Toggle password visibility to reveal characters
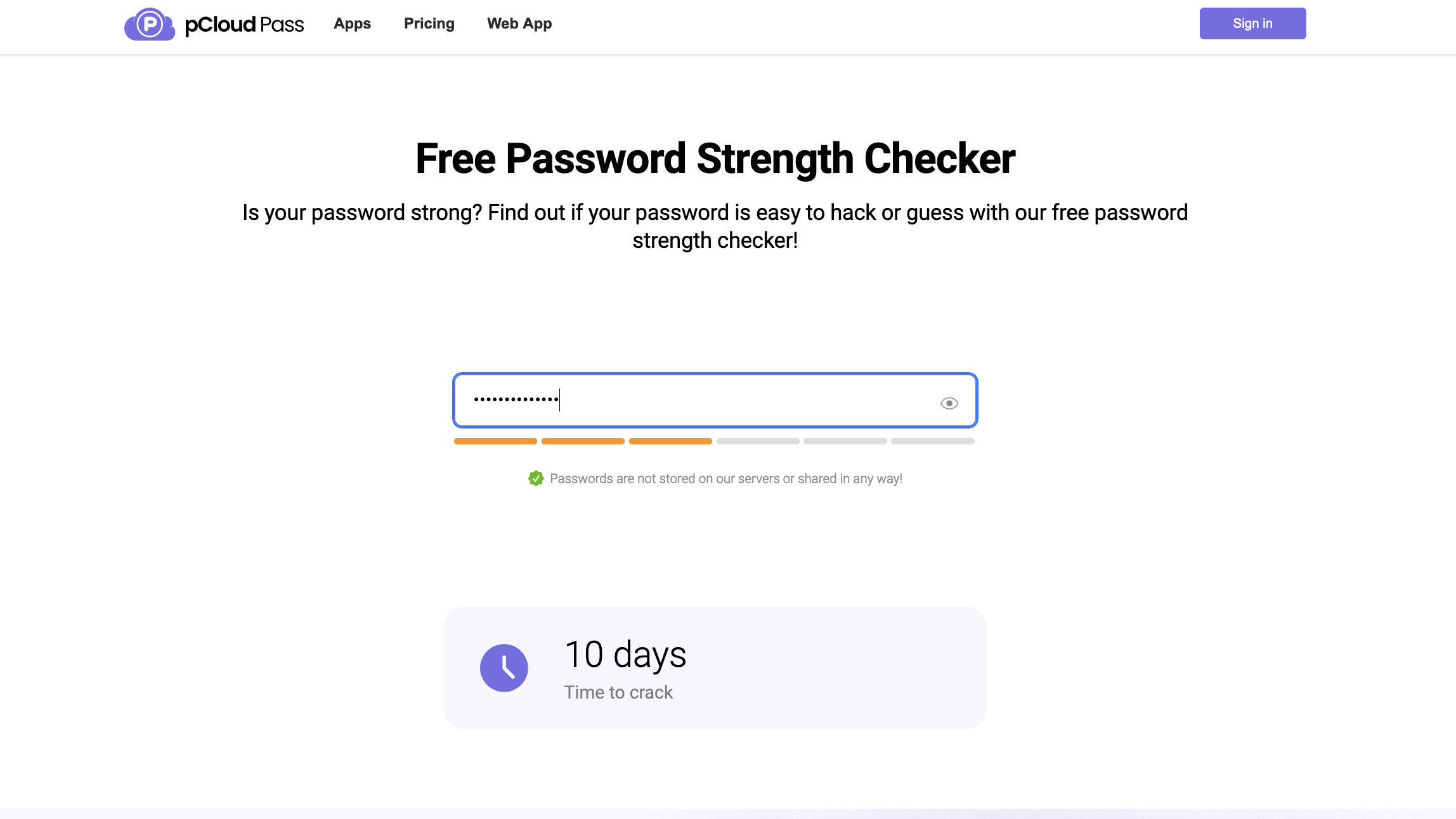The width and height of the screenshot is (1456, 819). pyautogui.click(x=949, y=403)
